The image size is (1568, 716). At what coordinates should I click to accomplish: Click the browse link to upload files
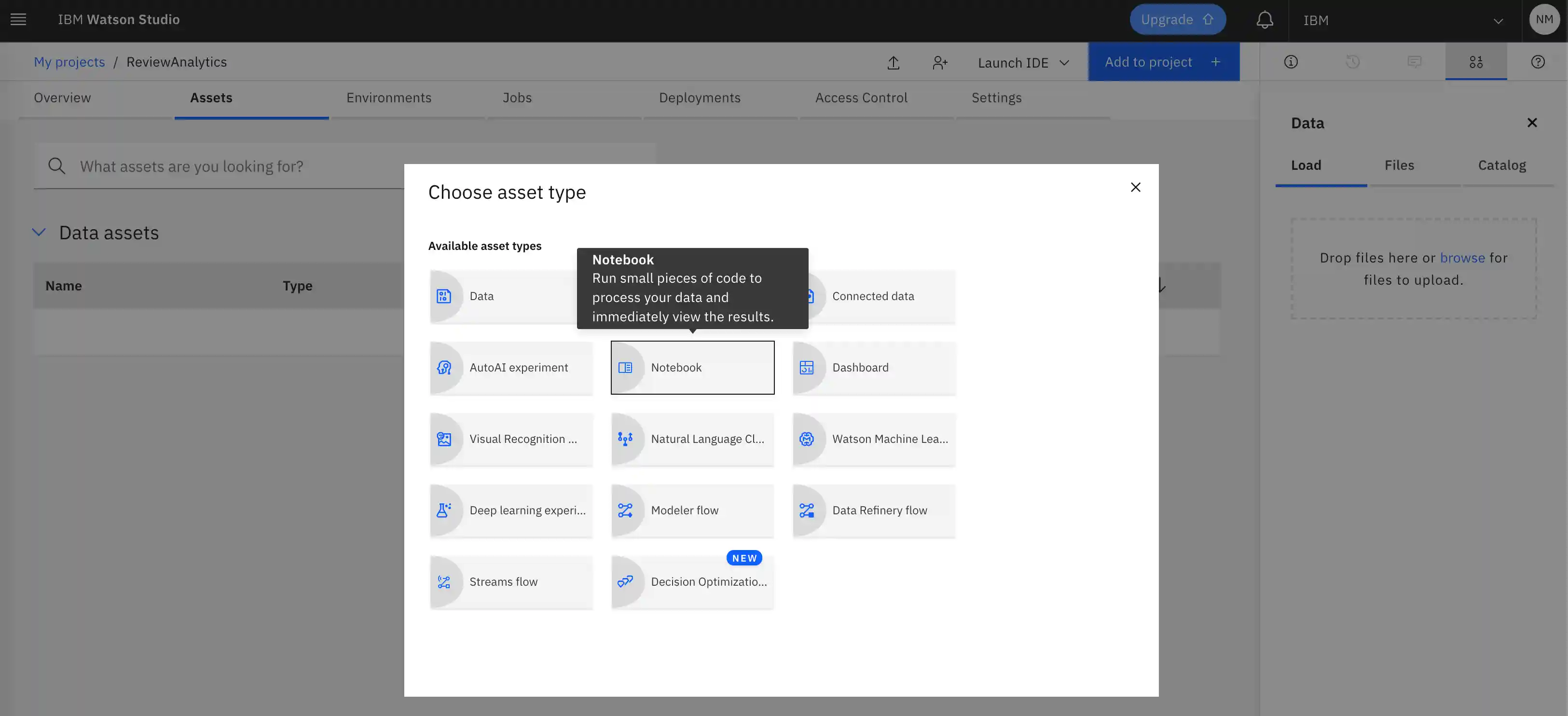coord(1462,258)
